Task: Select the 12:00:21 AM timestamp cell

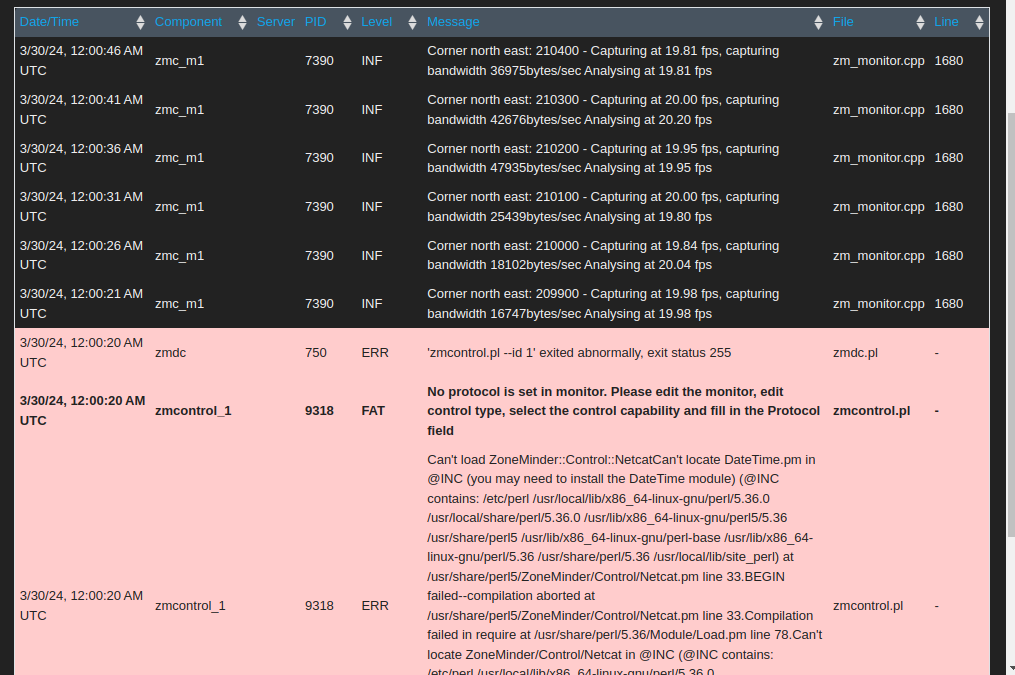Action: pos(82,304)
